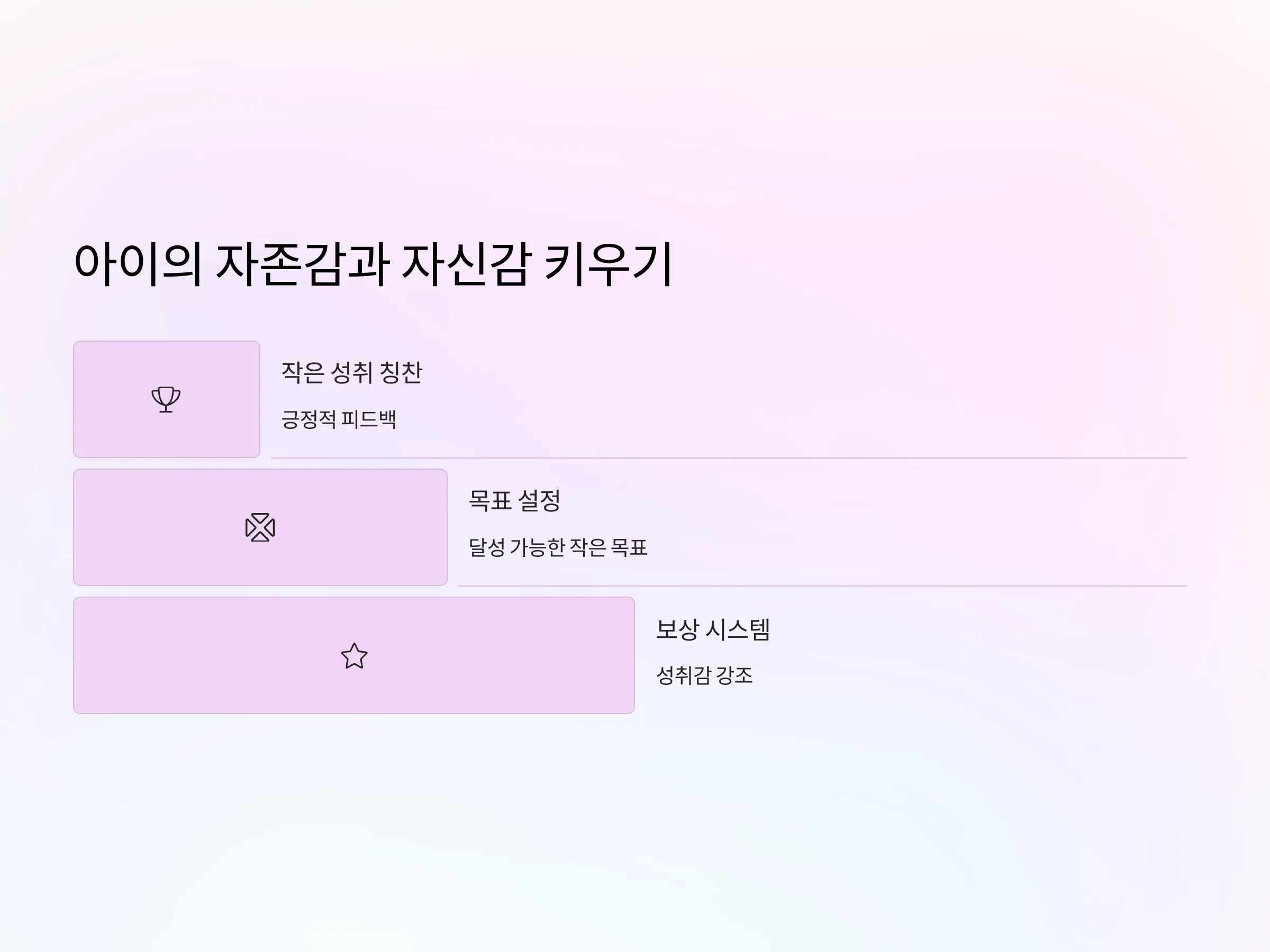
Task: Click the star outline icon
Action: [x=354, y=656]
